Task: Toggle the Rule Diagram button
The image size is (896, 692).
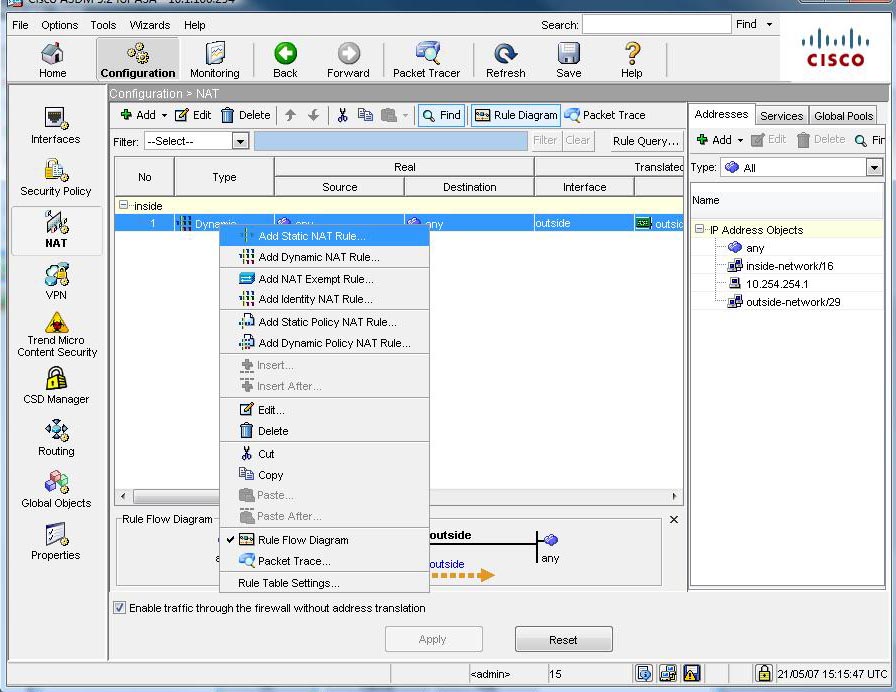Action: [x=515, y=115]
